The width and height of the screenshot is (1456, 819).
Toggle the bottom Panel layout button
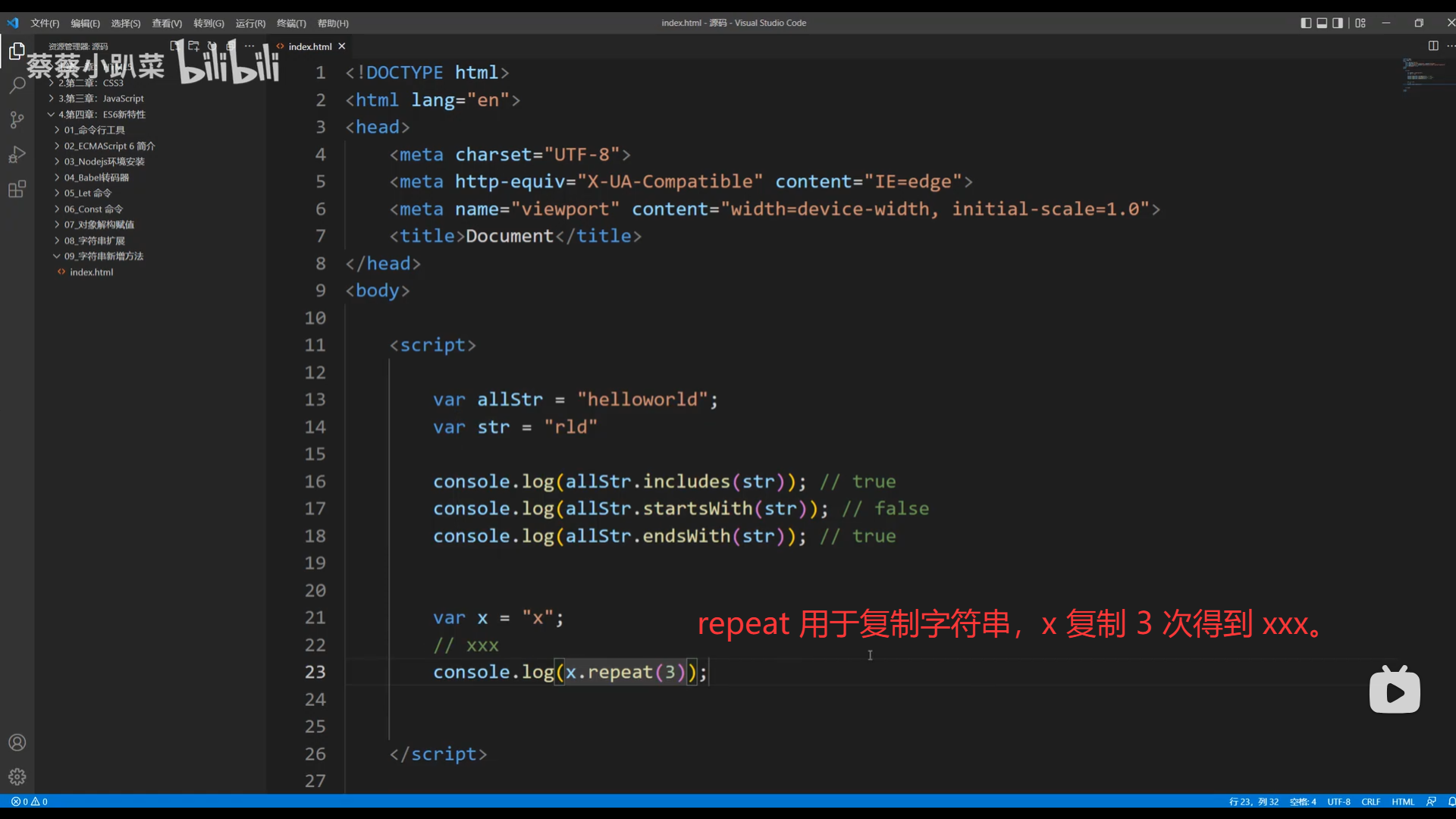click(1322, 23)
